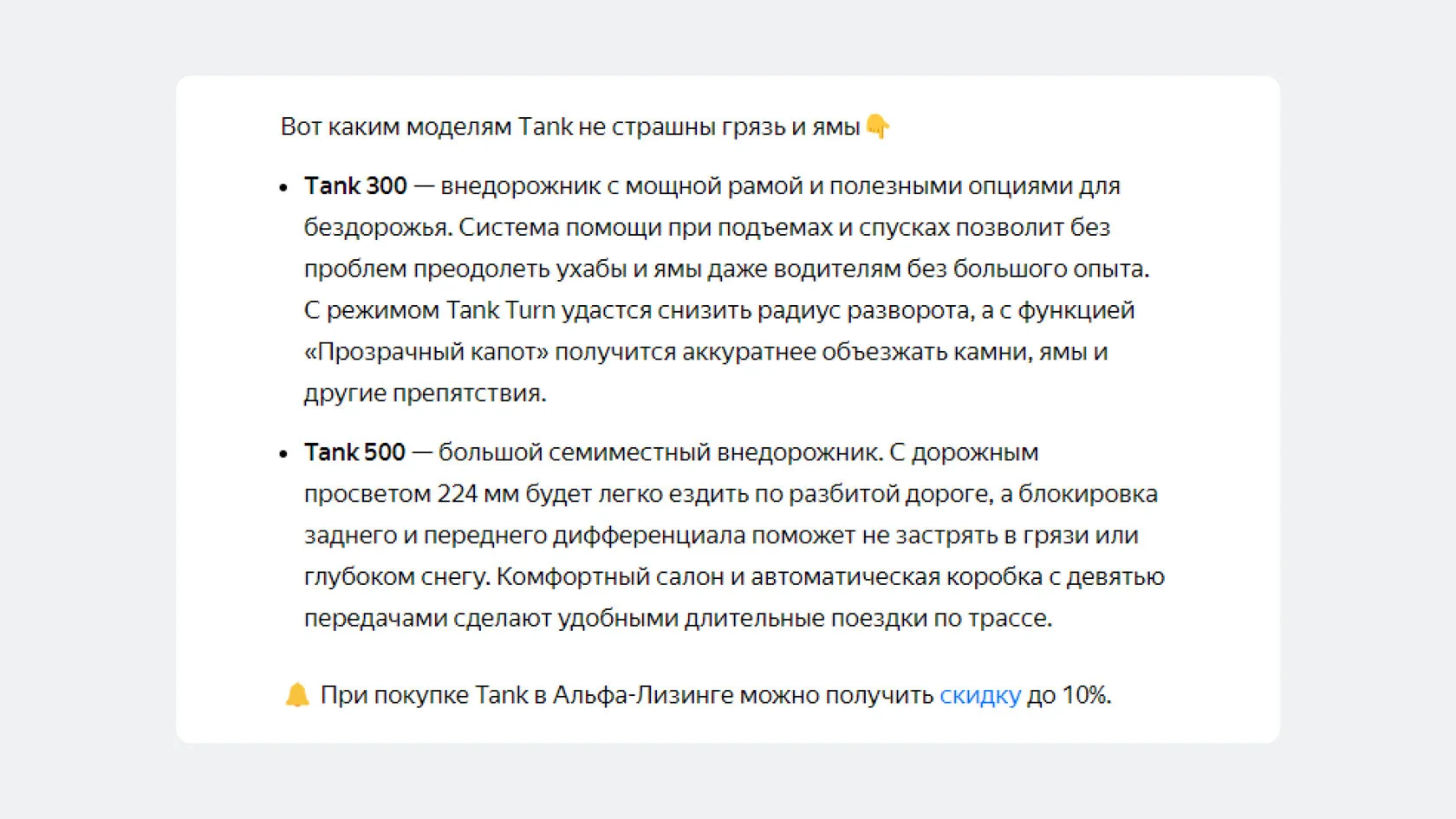This screenshot has width=1456, height=819.
Task: Click the "224 мм" clearance value
Action: click(x=478, y=493)
